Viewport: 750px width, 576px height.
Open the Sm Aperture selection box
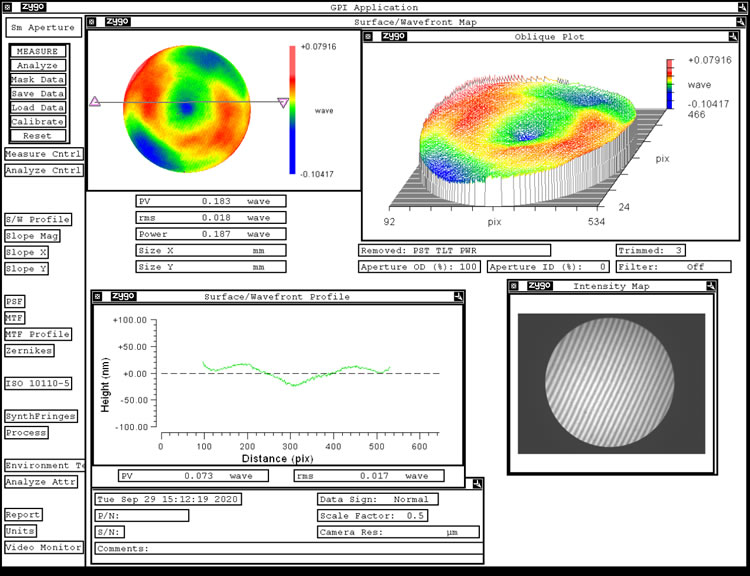[44, 28]
